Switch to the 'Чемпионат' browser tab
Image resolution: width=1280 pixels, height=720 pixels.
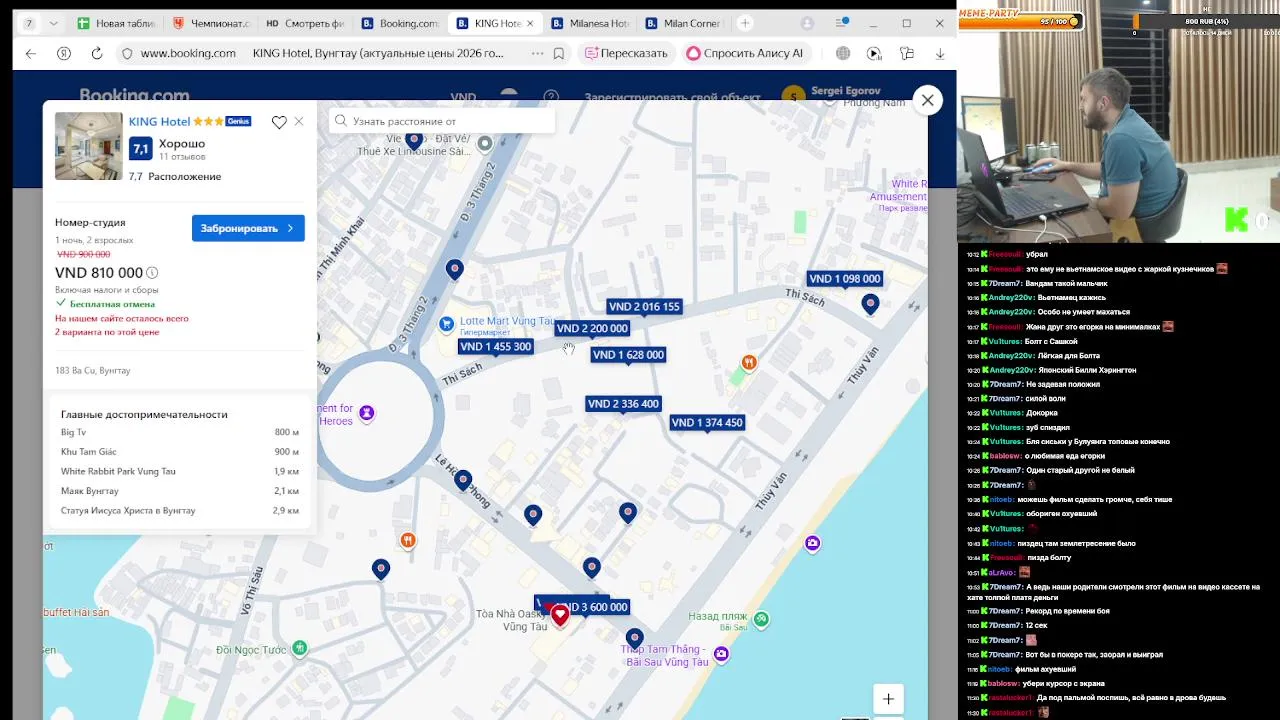coord(211,23)
